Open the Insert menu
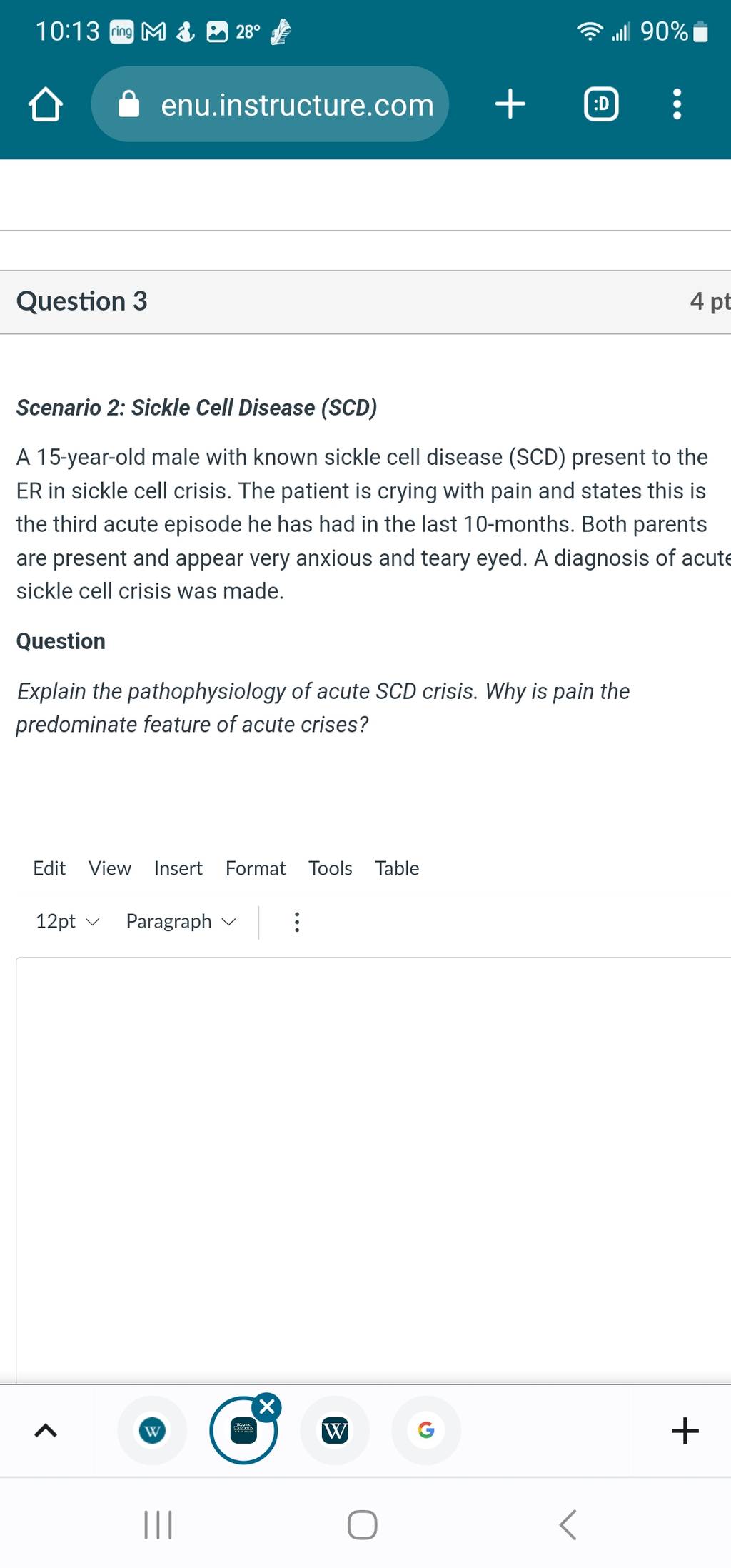The height and width of the screenshot is (1568, 731). [178, 868]
